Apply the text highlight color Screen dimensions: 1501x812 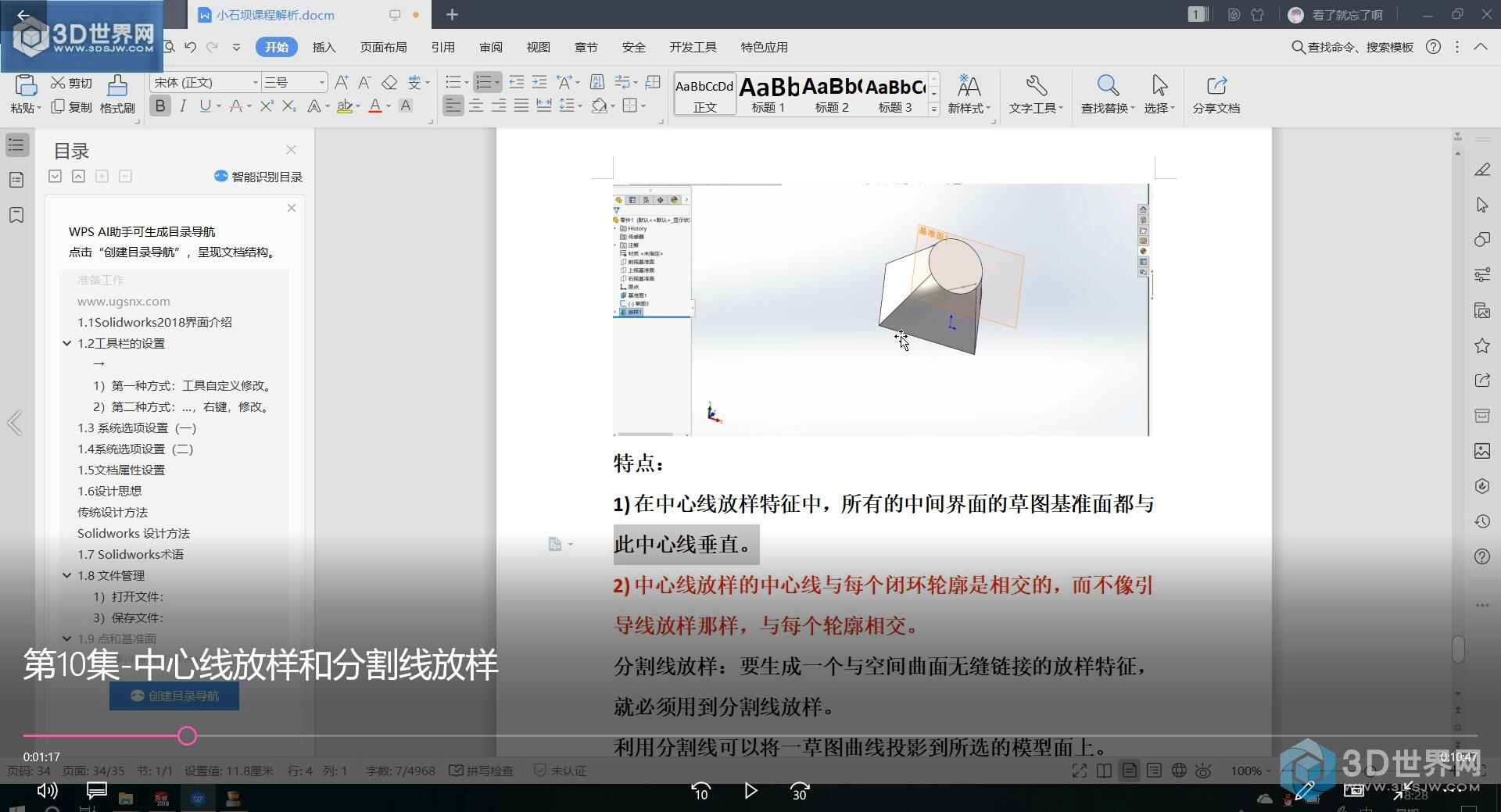pos(345,106)
